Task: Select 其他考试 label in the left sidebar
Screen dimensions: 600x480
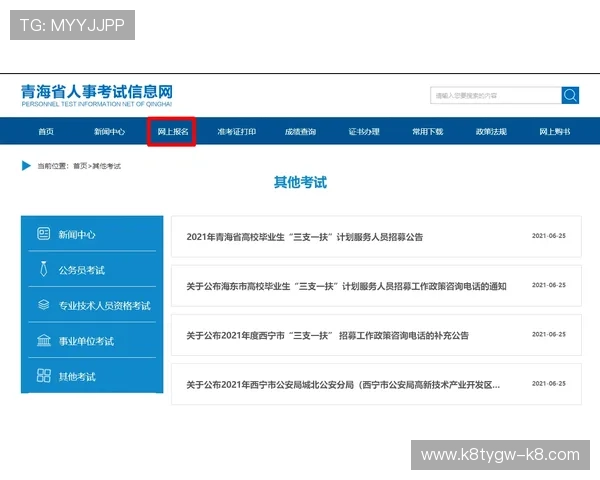Action: [77, 377]
